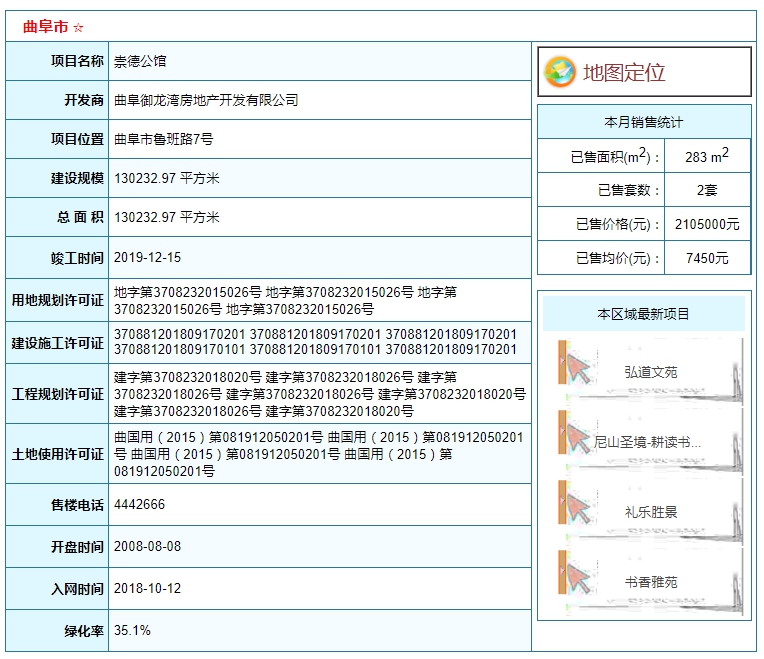Select developer 曲阜御龙湾房地产开发有限公司
The height and width of the screenshot is (659, 764).
click(x=206, y=100)
